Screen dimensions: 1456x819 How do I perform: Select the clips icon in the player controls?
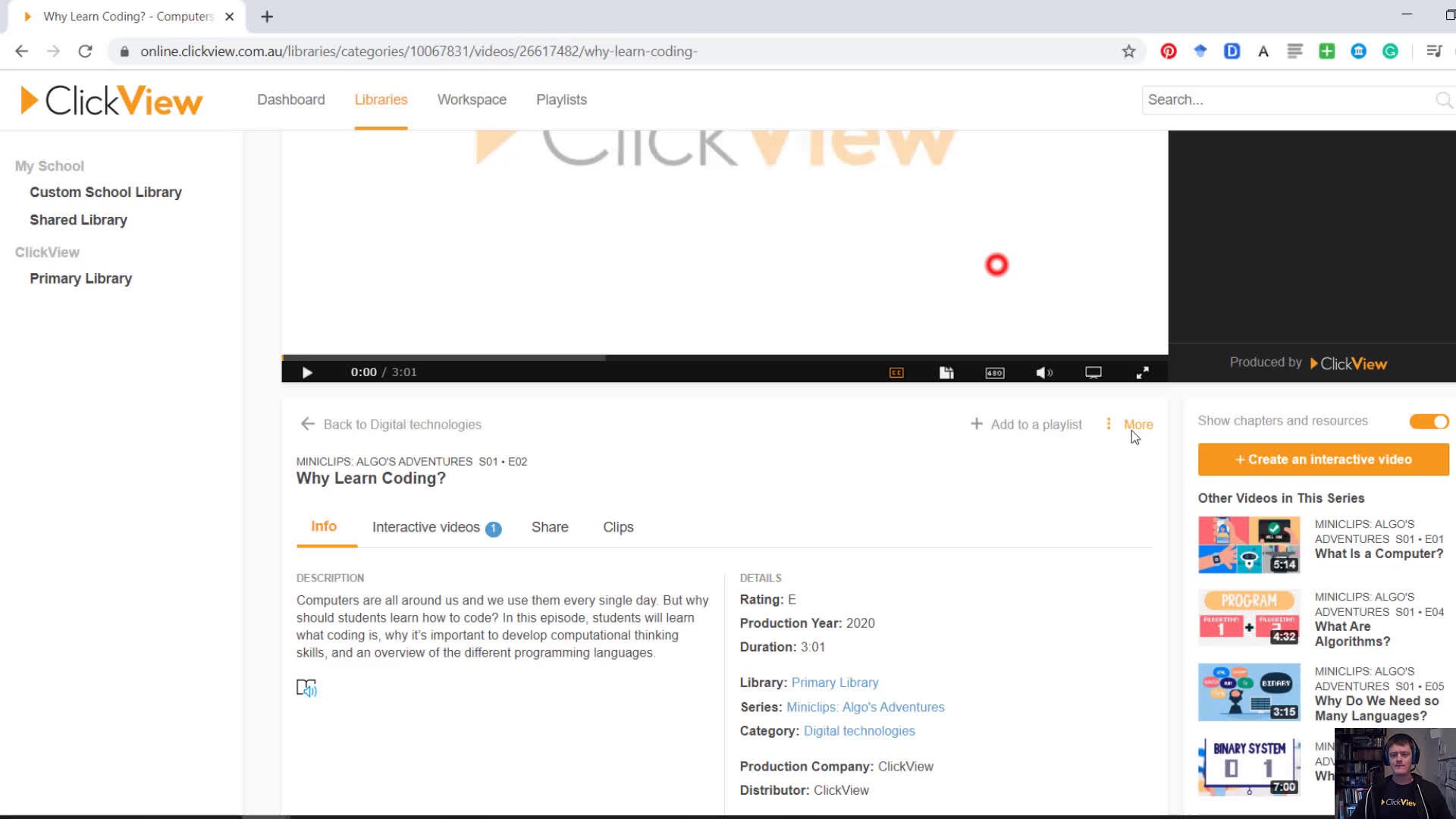pos(946,372)
